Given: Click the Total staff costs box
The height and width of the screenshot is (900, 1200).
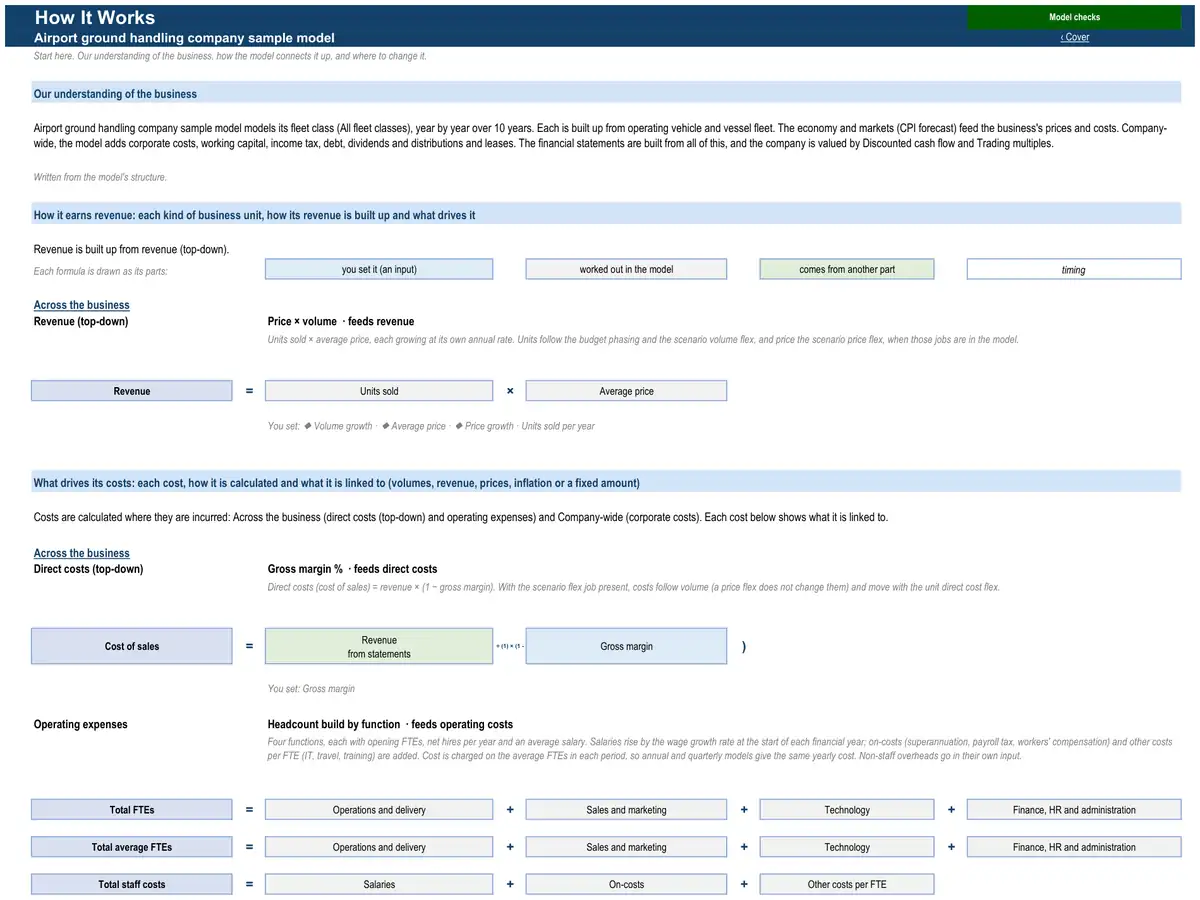Looking at the screenshot, I should 131,884.
